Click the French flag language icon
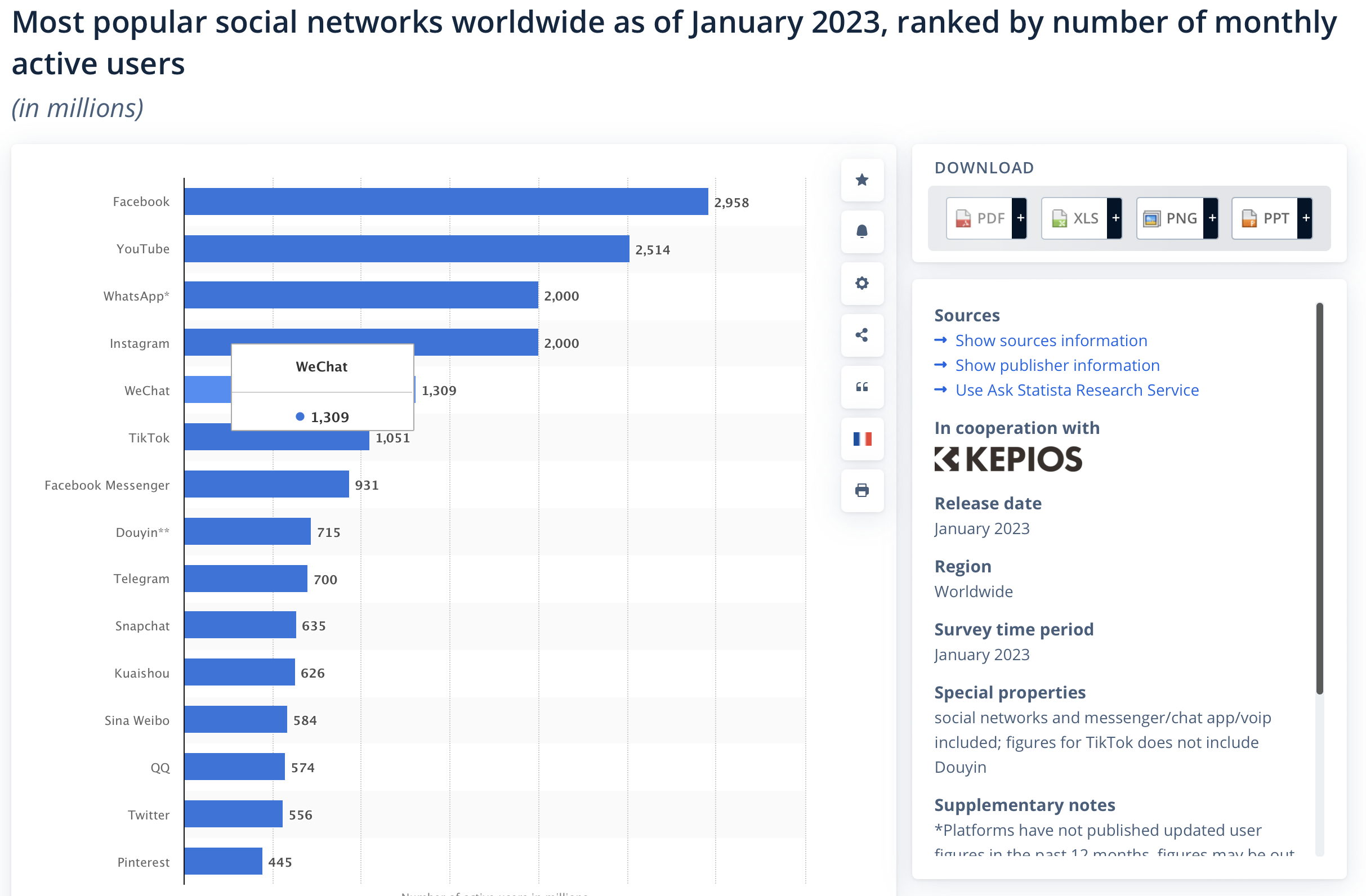 pyautogui.click(x=861, y=439)
